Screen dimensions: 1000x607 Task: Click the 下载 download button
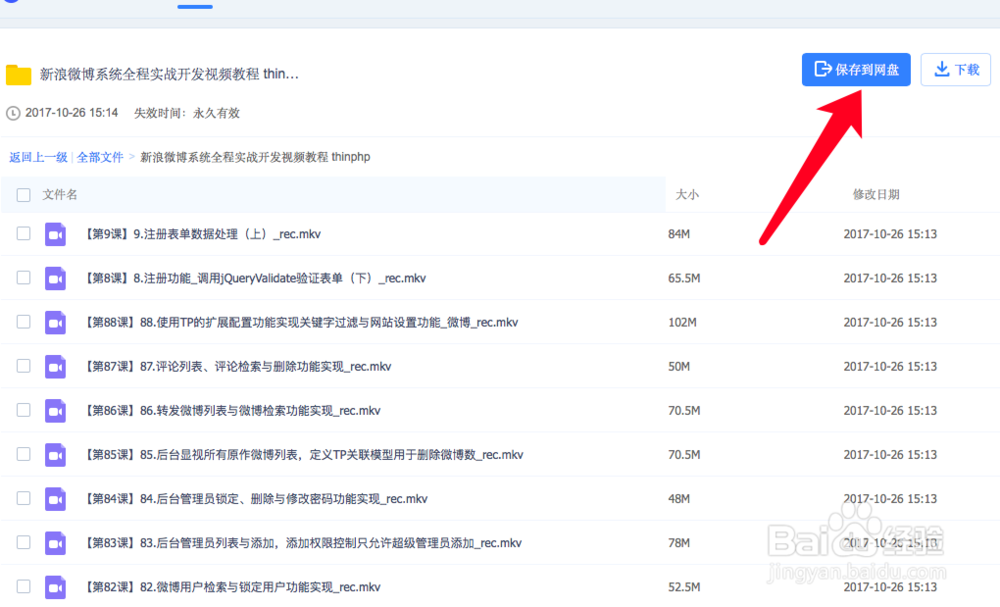[x=955, y=69]
